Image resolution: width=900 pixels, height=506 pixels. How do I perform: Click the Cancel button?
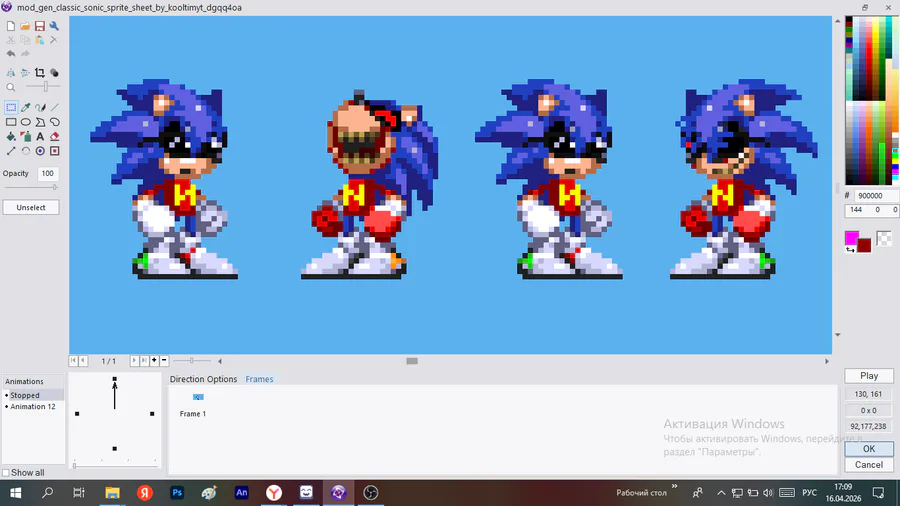[x=869, y=465]
